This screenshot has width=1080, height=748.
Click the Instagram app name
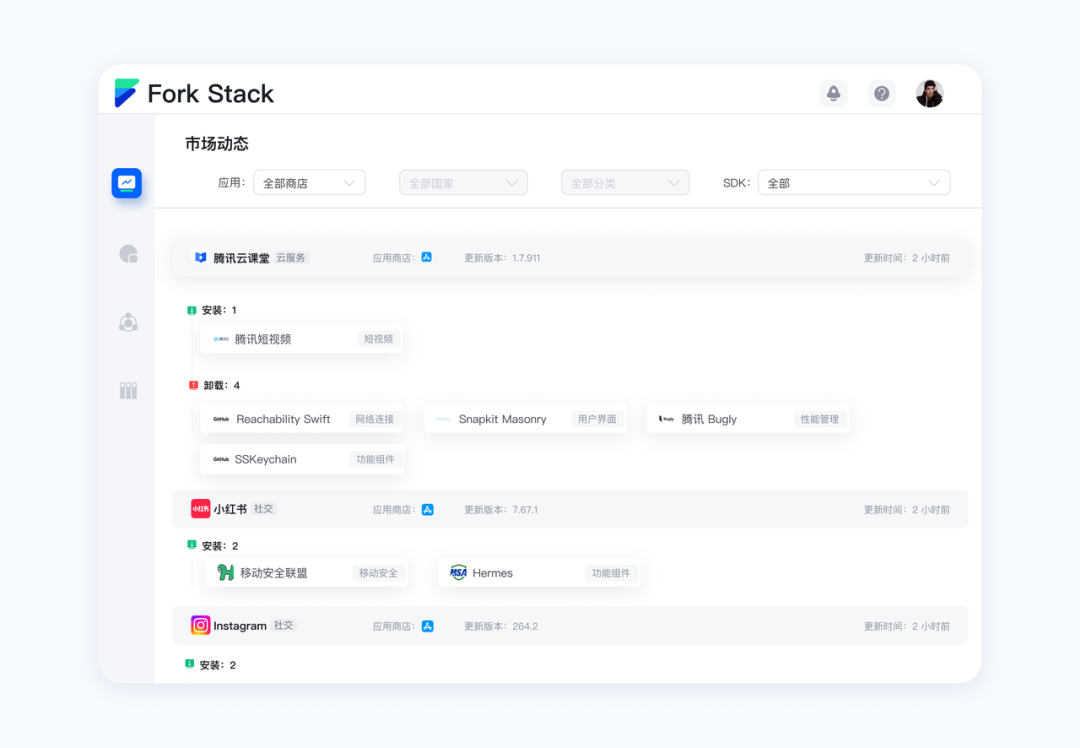point(240,626)
